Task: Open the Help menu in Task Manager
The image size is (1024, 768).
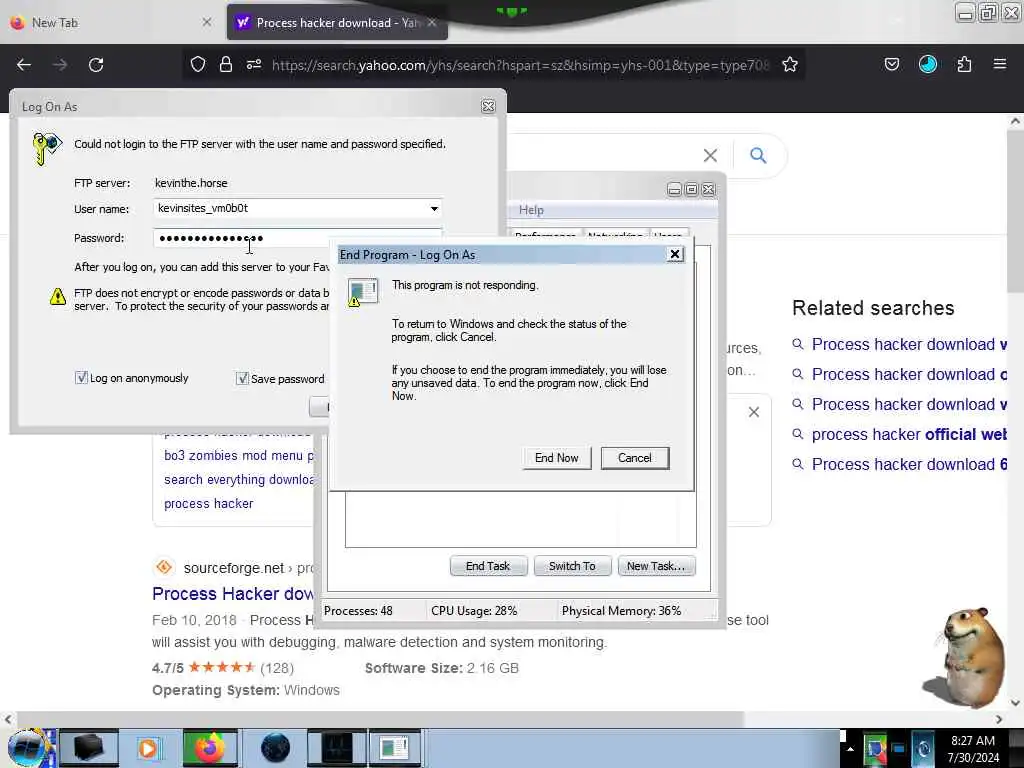Action: (x=531, y=210)
